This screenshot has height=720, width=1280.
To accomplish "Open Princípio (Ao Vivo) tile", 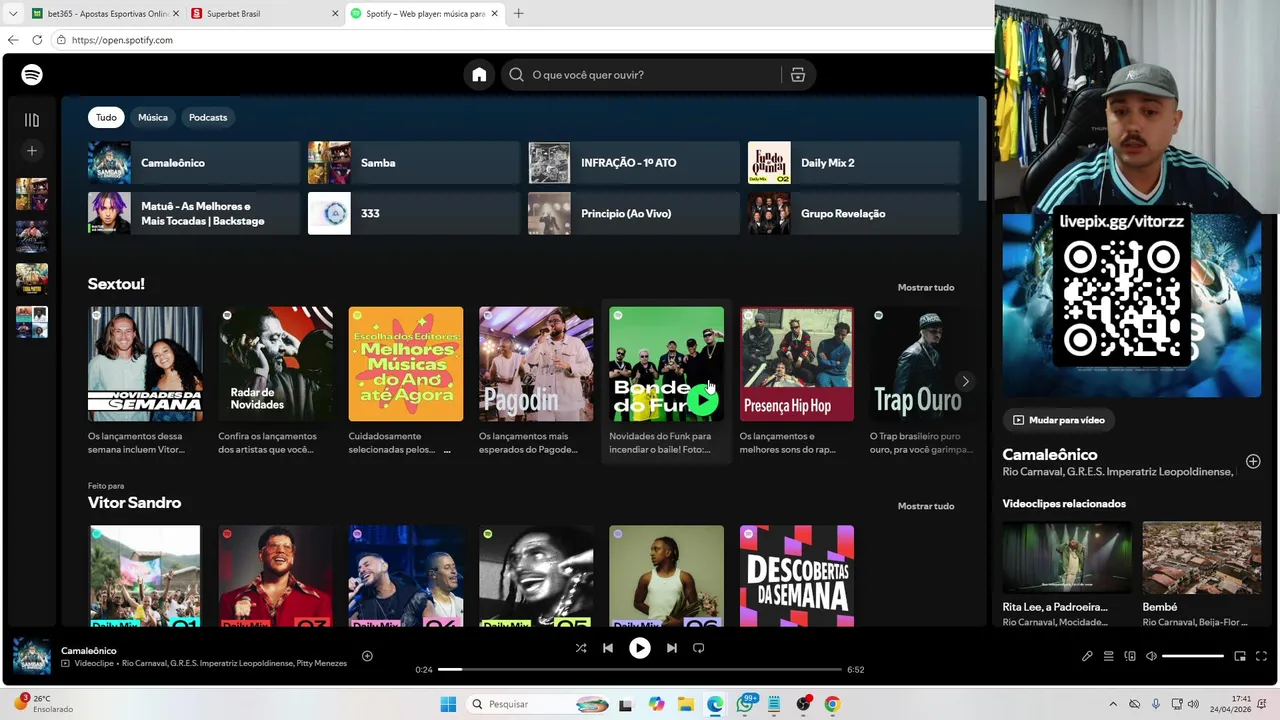I will tap(633, 213).
